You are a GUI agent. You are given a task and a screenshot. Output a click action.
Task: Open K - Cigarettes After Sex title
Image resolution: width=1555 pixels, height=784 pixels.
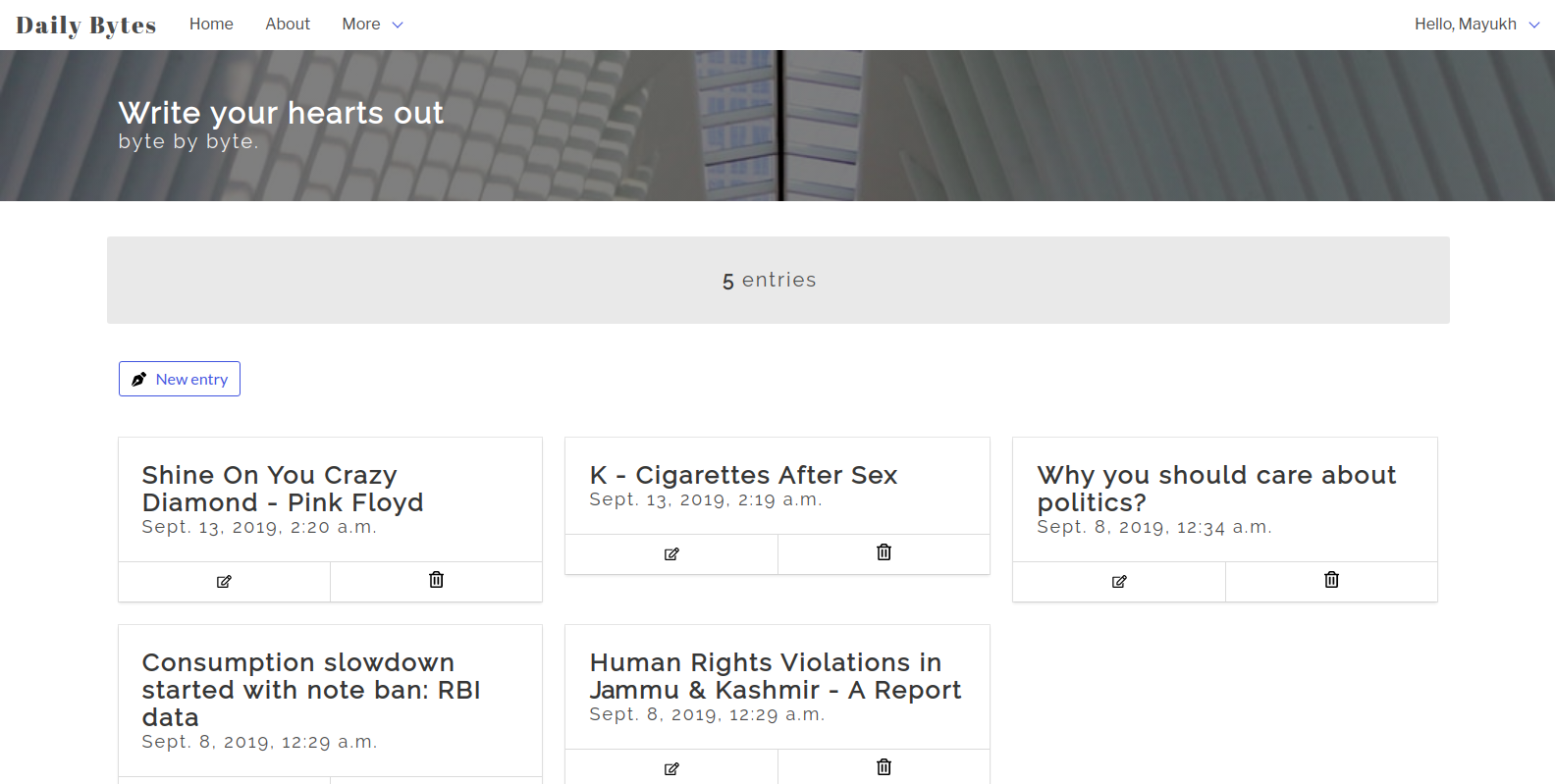click(743, 475)
